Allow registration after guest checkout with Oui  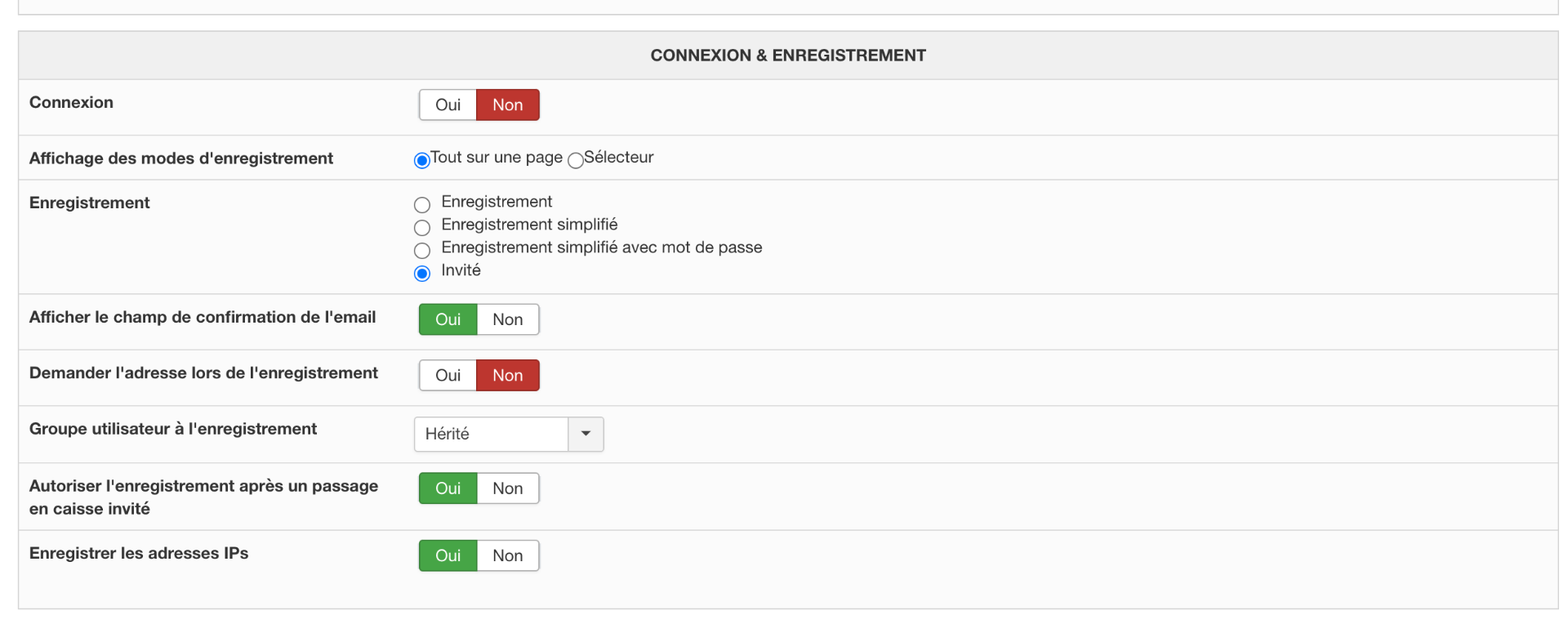coord(448,488)
